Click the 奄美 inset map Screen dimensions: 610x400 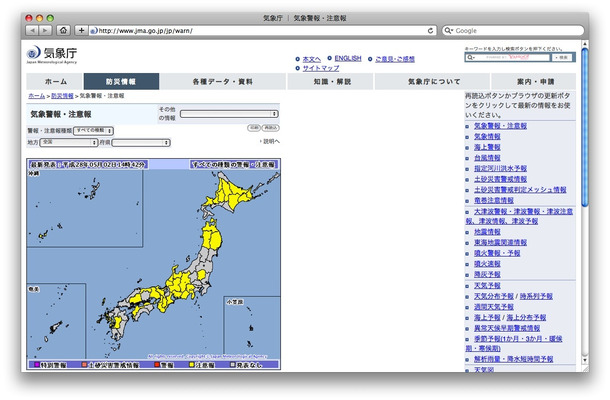click(56, 321)
